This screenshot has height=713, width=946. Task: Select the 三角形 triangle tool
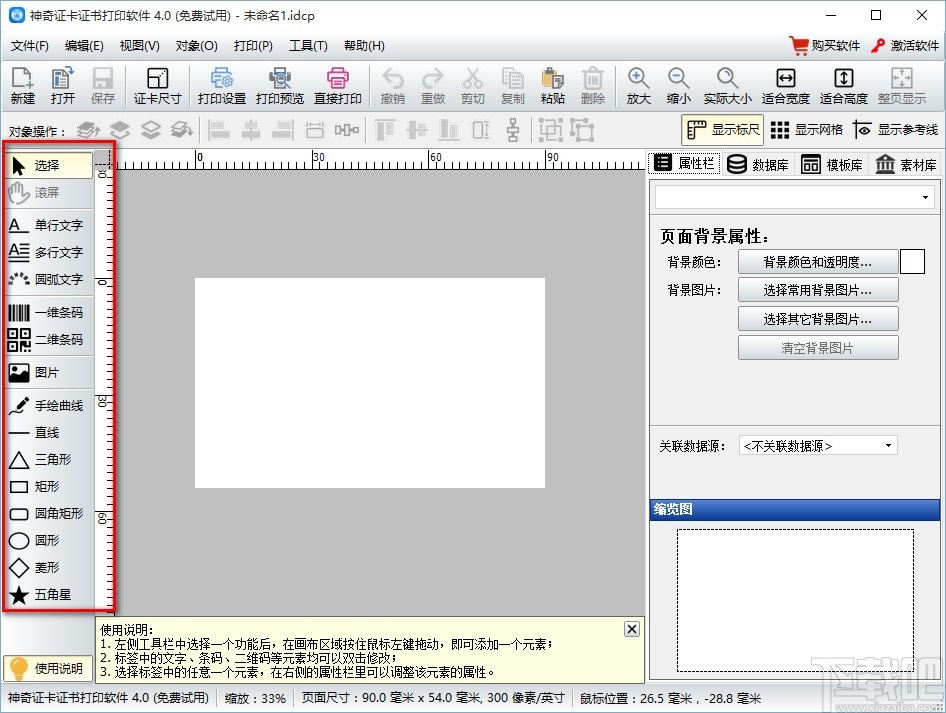click(49, 460)
